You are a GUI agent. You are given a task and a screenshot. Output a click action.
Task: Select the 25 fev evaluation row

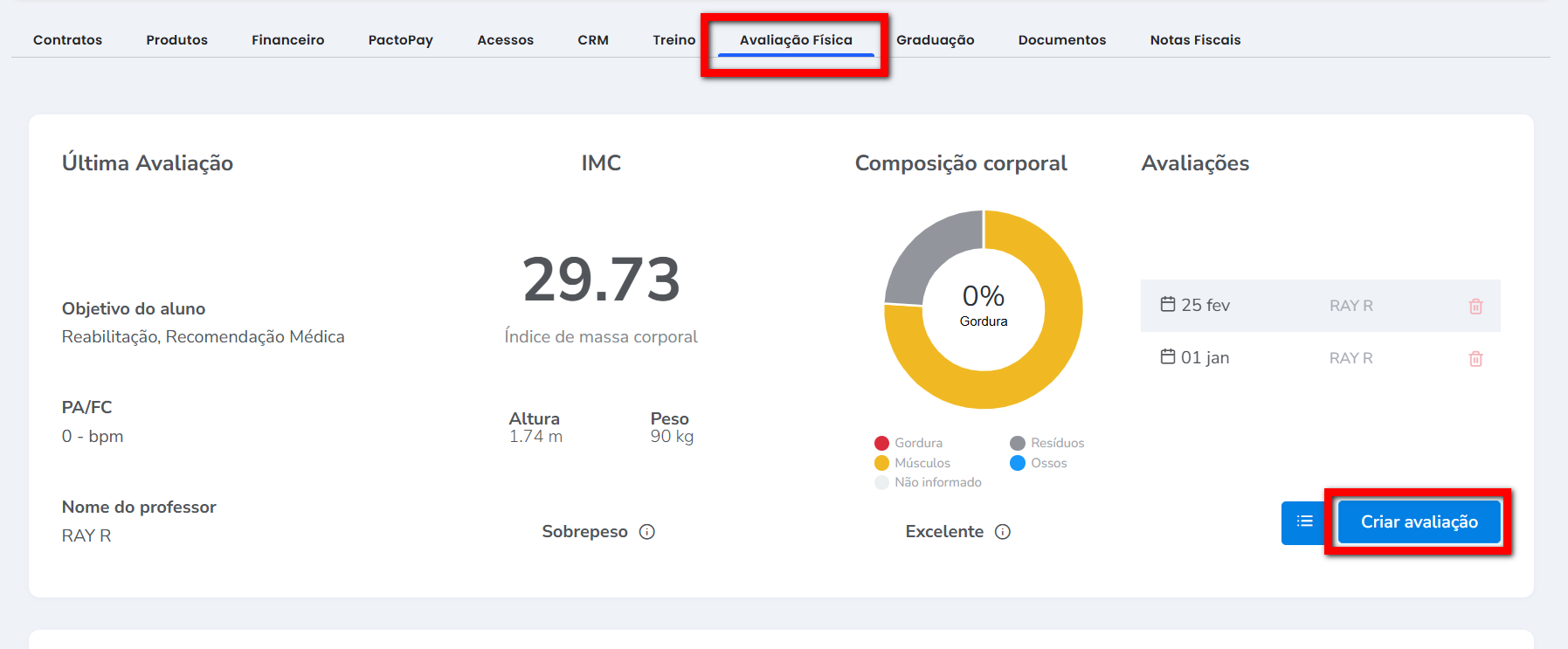pyautogui.click(x=1267, y=306)
